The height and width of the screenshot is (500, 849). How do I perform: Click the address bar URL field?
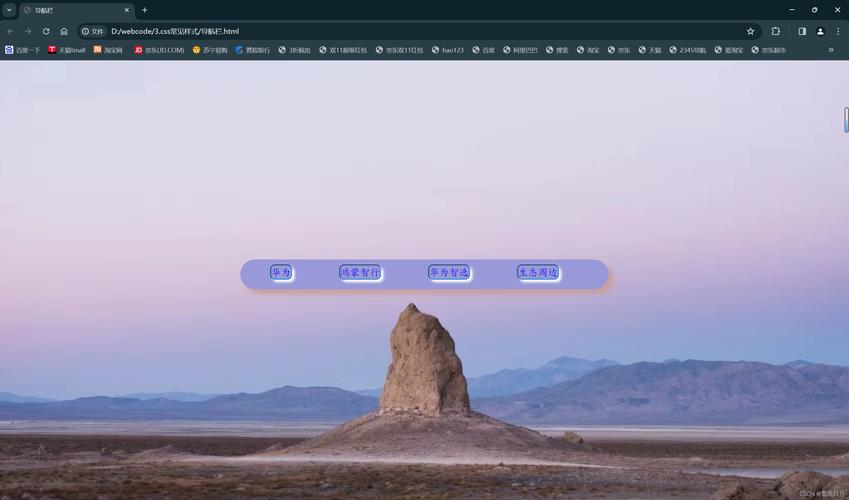tap(400, 31)
